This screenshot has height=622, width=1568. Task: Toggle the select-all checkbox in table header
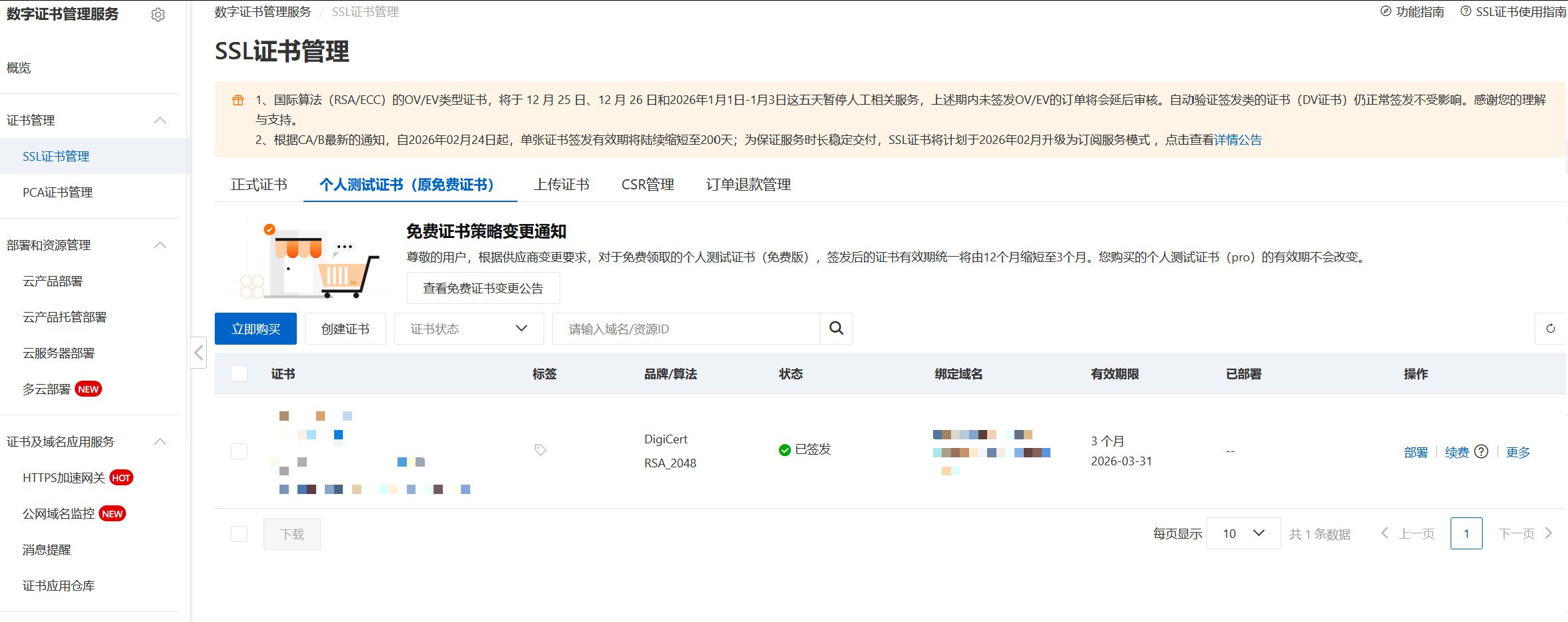[x=239, y=373]
